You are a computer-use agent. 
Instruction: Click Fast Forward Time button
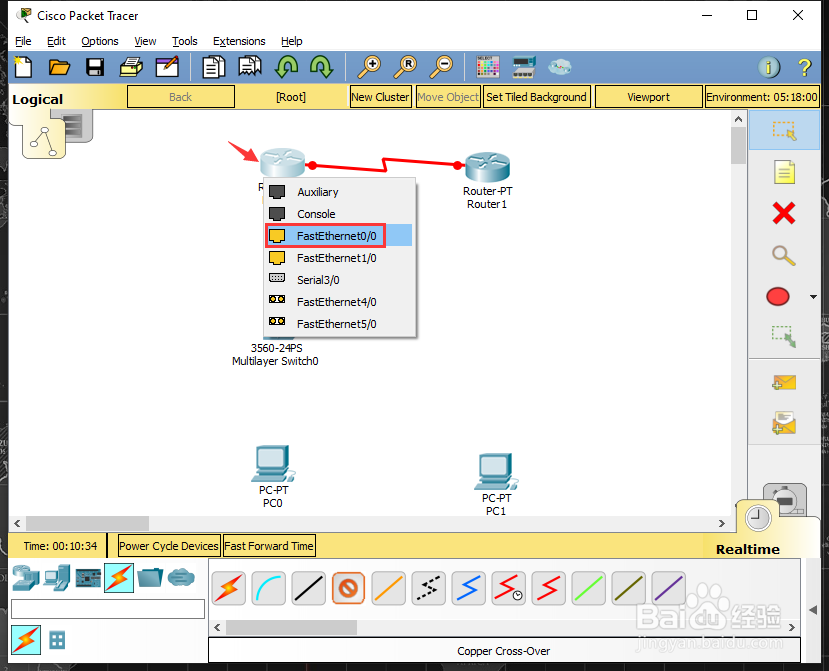point(269,546)
